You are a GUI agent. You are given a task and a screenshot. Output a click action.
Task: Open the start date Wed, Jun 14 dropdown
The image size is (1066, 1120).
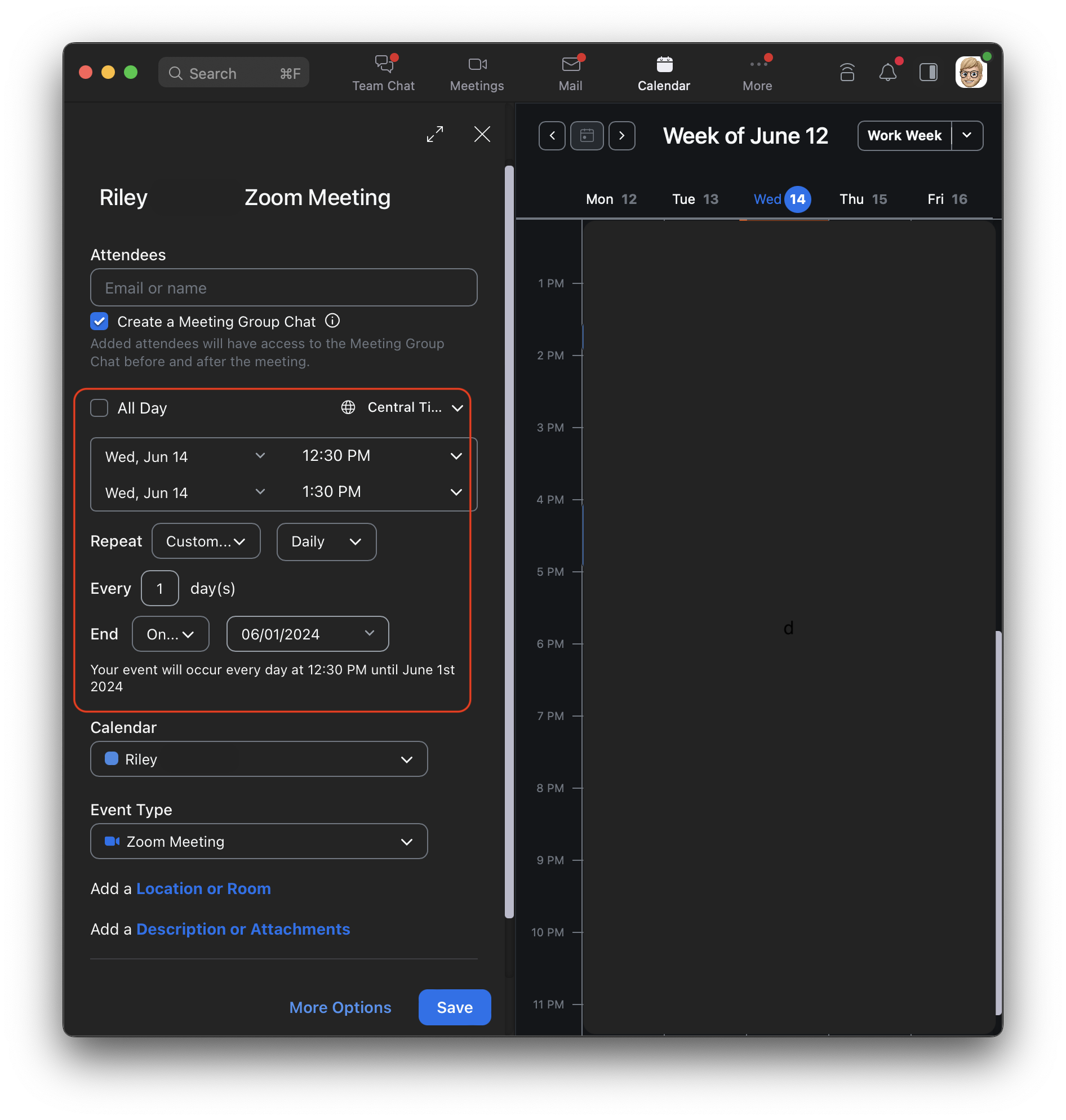185,456
